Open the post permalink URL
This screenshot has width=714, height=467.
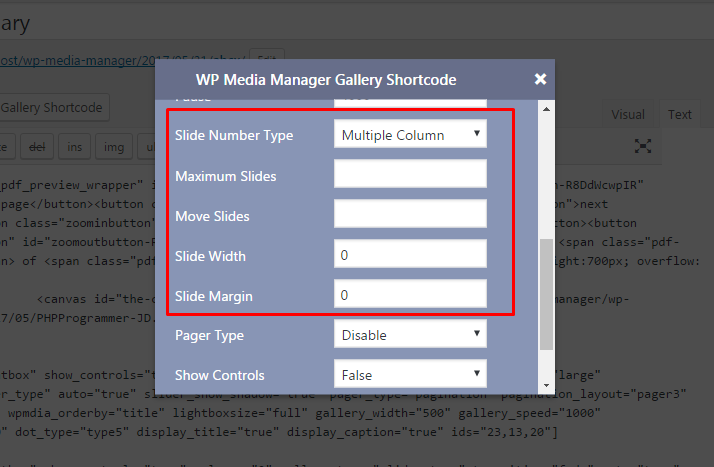[x=123, y=60]
